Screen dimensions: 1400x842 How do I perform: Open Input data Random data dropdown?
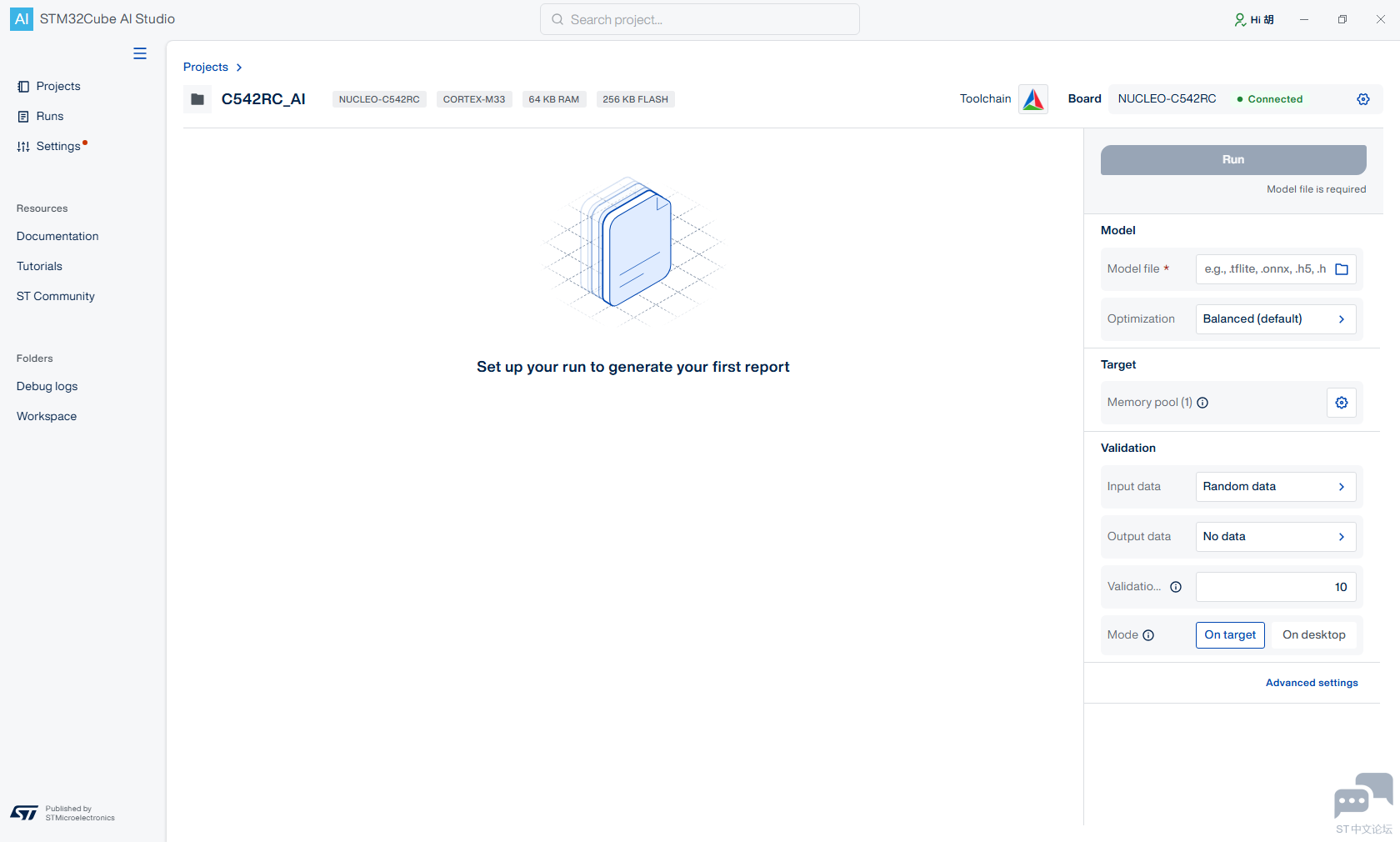1276,487
